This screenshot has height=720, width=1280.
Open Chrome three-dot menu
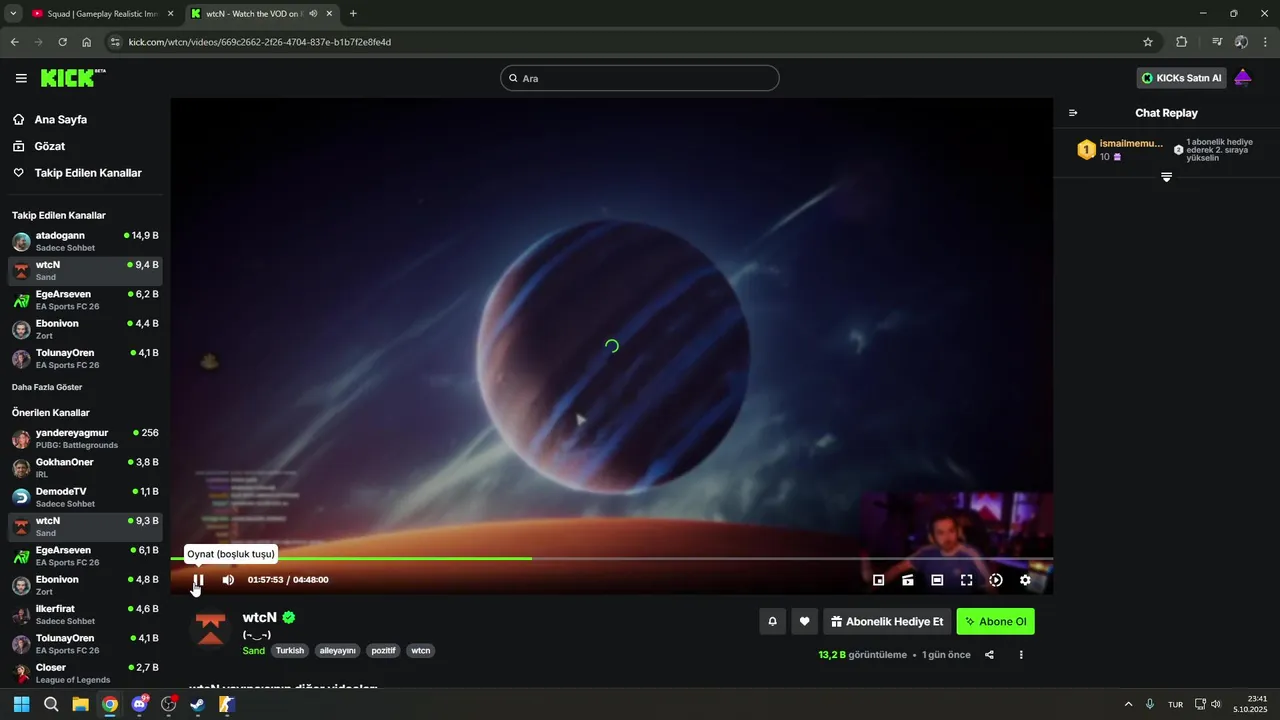tap(1266, 42)
